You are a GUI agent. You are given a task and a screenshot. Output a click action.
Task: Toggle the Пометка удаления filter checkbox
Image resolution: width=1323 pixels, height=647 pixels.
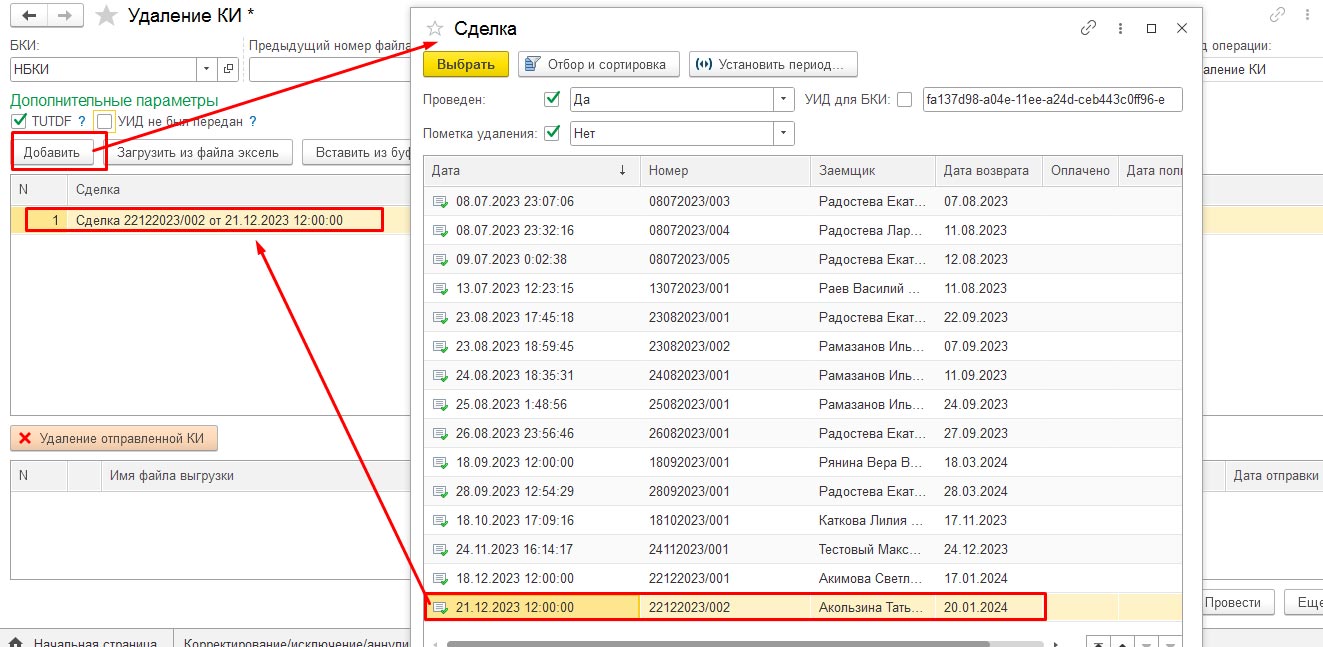tap(552, 133)
